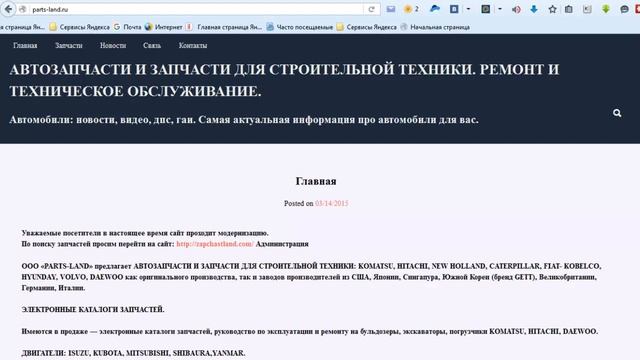The image size is (640, 360).
Task: Click the ООО «PARTS-LAND» предлагает paragraph
Action: pyautogui.click(x=311, y=277)
